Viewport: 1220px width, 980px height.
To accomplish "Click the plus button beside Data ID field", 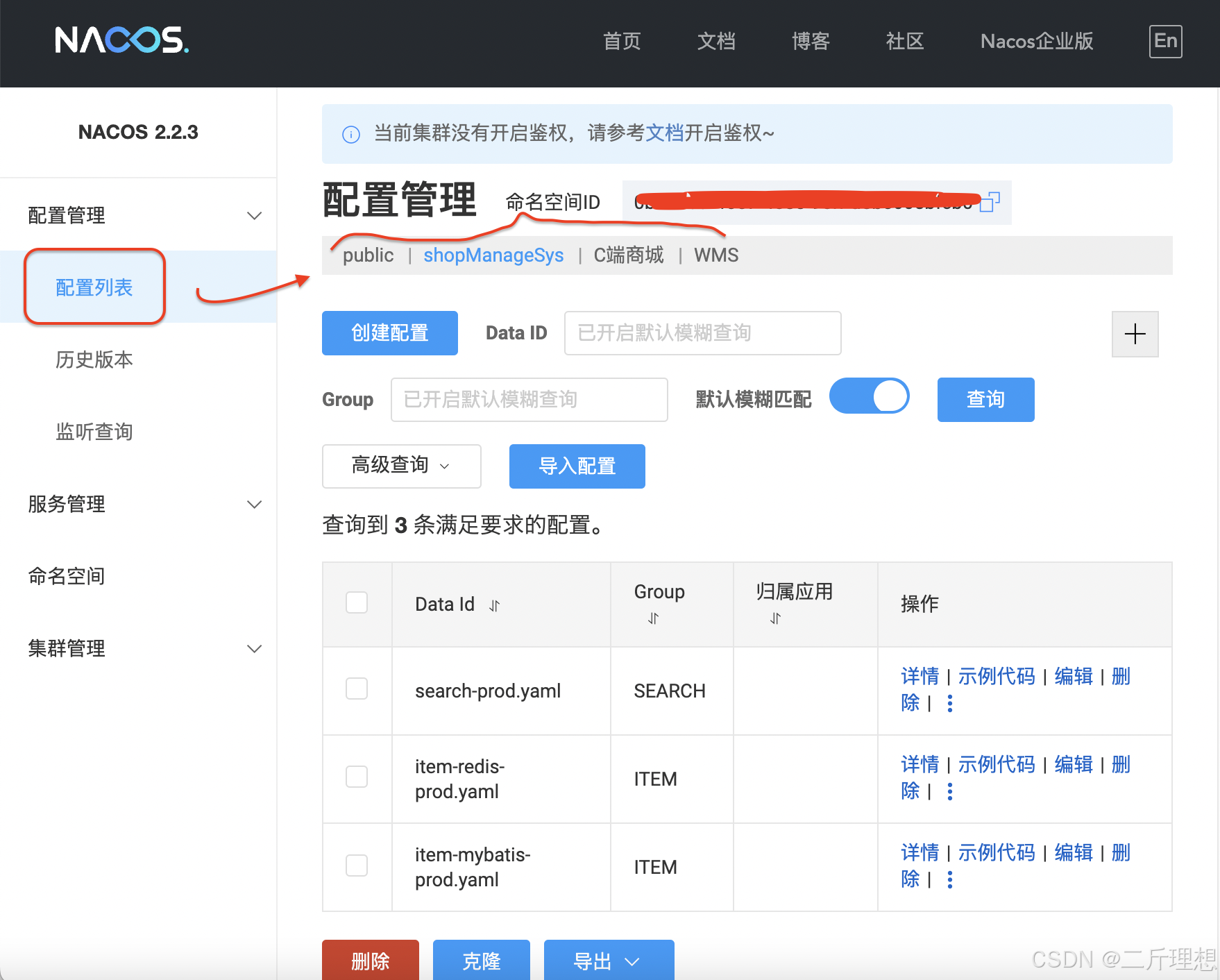I will [1135, 334].
